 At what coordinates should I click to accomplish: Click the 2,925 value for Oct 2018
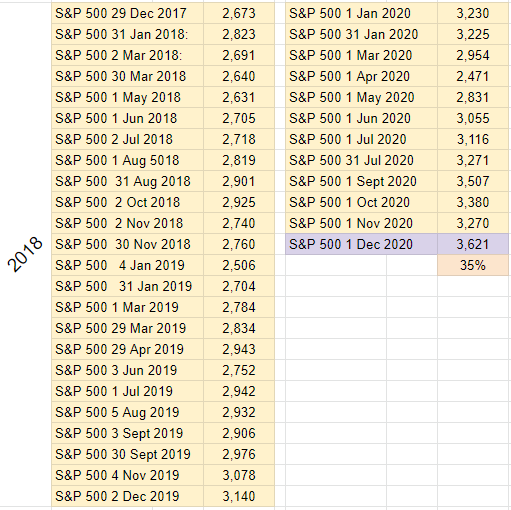click(239, 202)
